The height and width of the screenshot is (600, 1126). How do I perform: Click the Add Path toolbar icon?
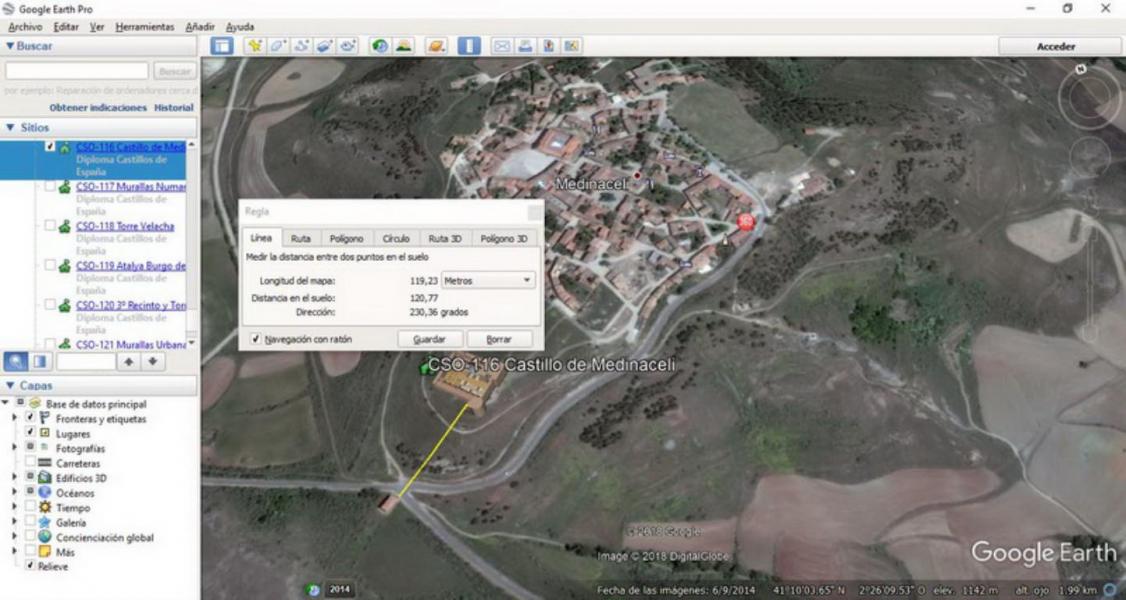tap(301, 46)
